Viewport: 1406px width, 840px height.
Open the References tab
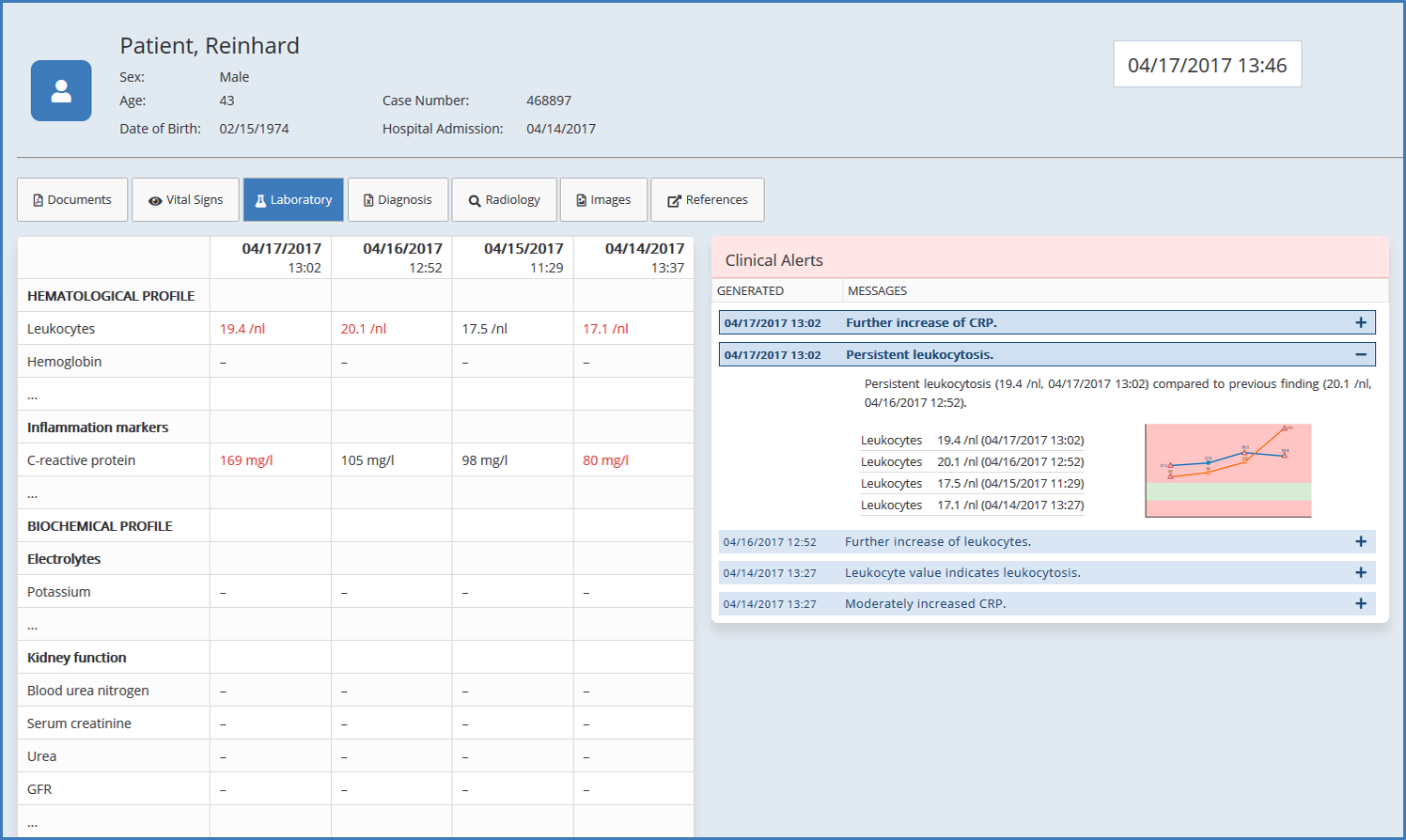pyautogui.click(x=707, y=200)
